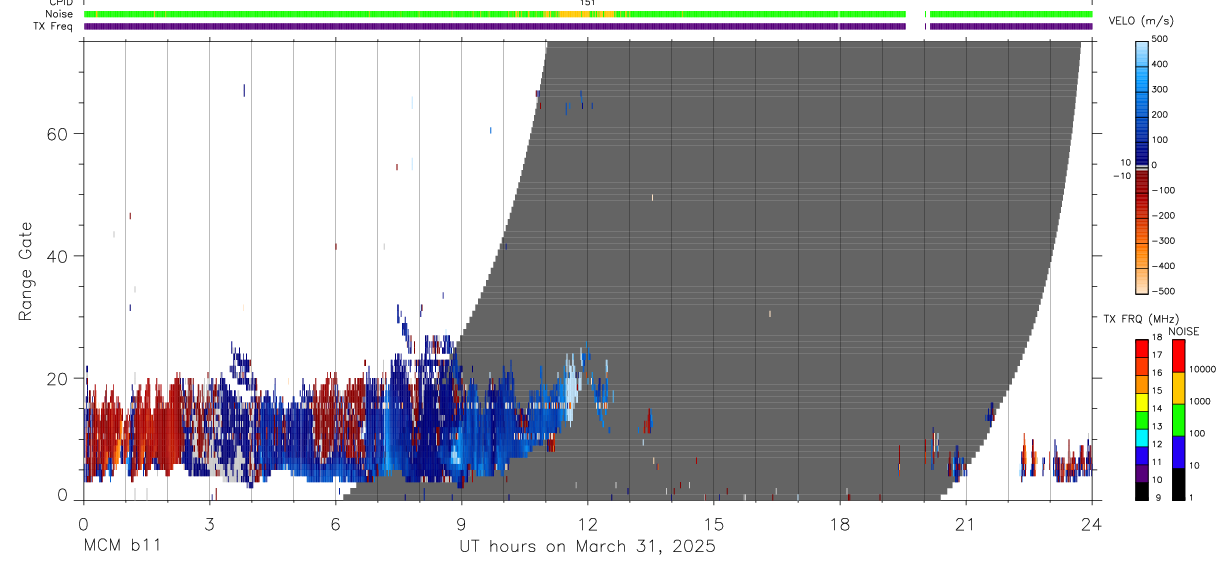
Task: Click the 40 tick on Range Gate axis
Action: [55, 256]
